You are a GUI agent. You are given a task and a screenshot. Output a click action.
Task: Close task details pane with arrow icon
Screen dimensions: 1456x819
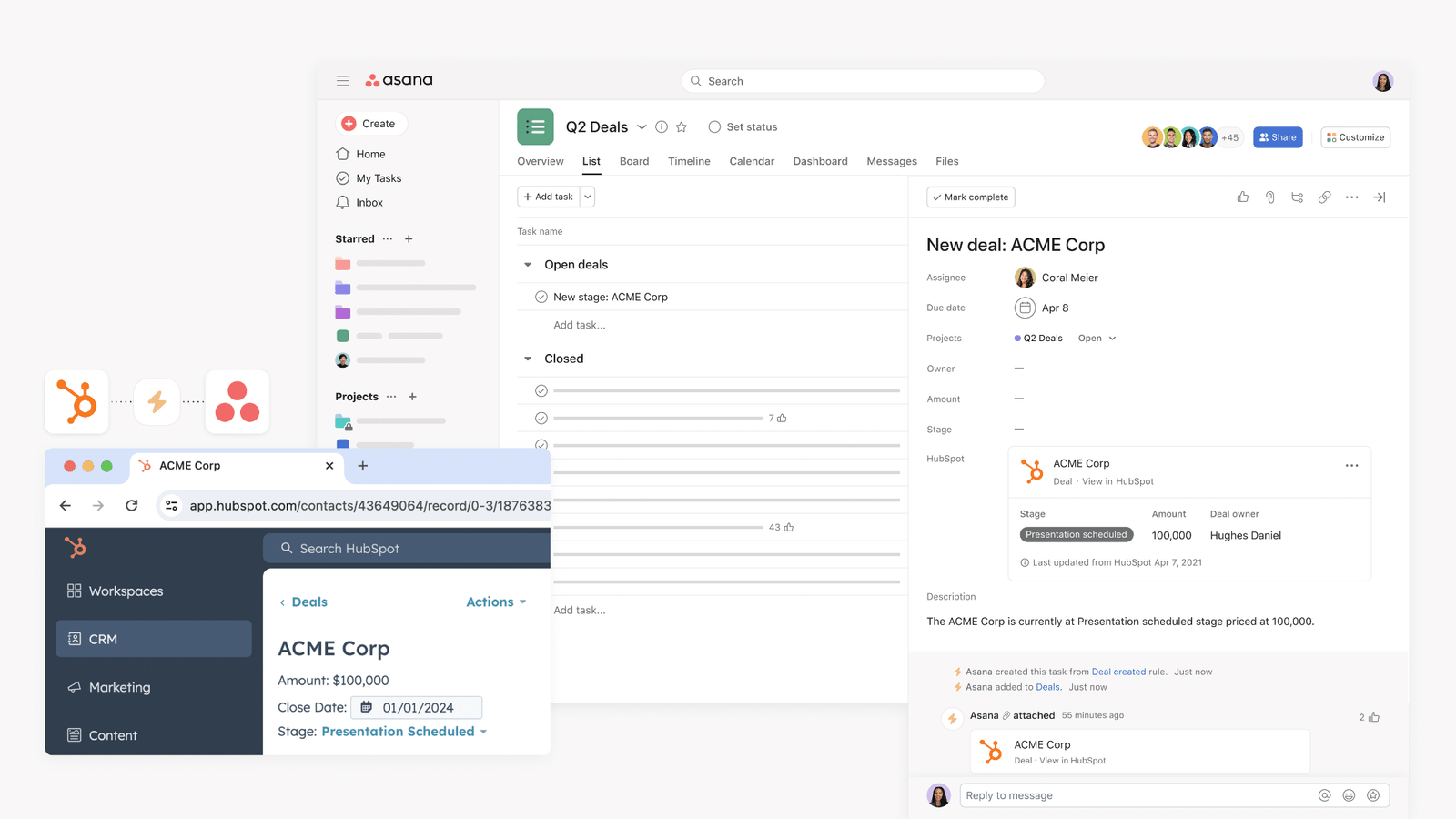[x=1379, y=197]
